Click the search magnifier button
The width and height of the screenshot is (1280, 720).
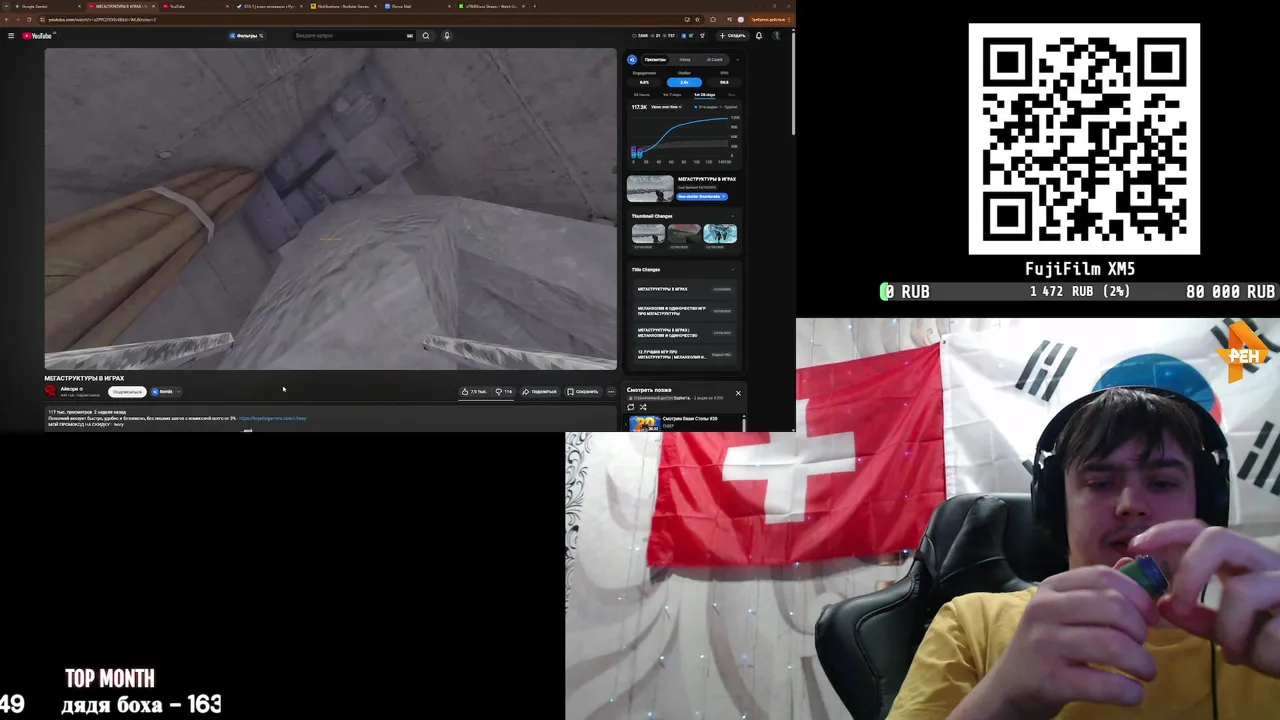(x=426, y=36)
